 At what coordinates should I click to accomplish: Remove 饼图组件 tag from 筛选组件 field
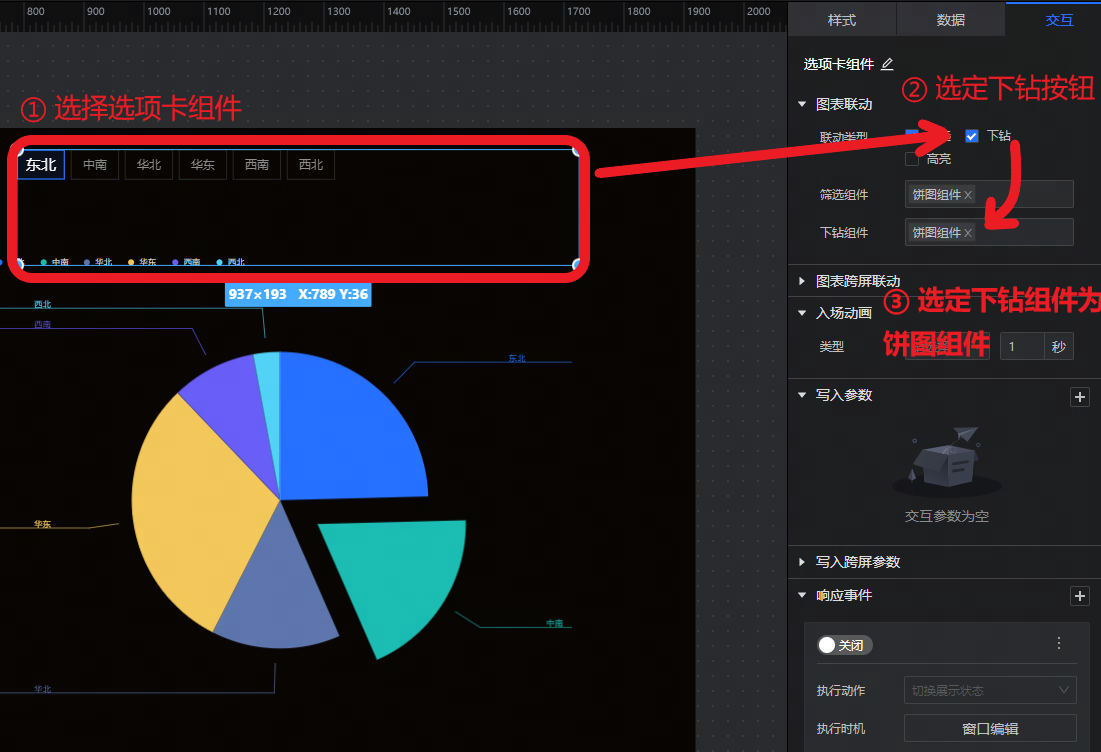(x=968, y=195)
